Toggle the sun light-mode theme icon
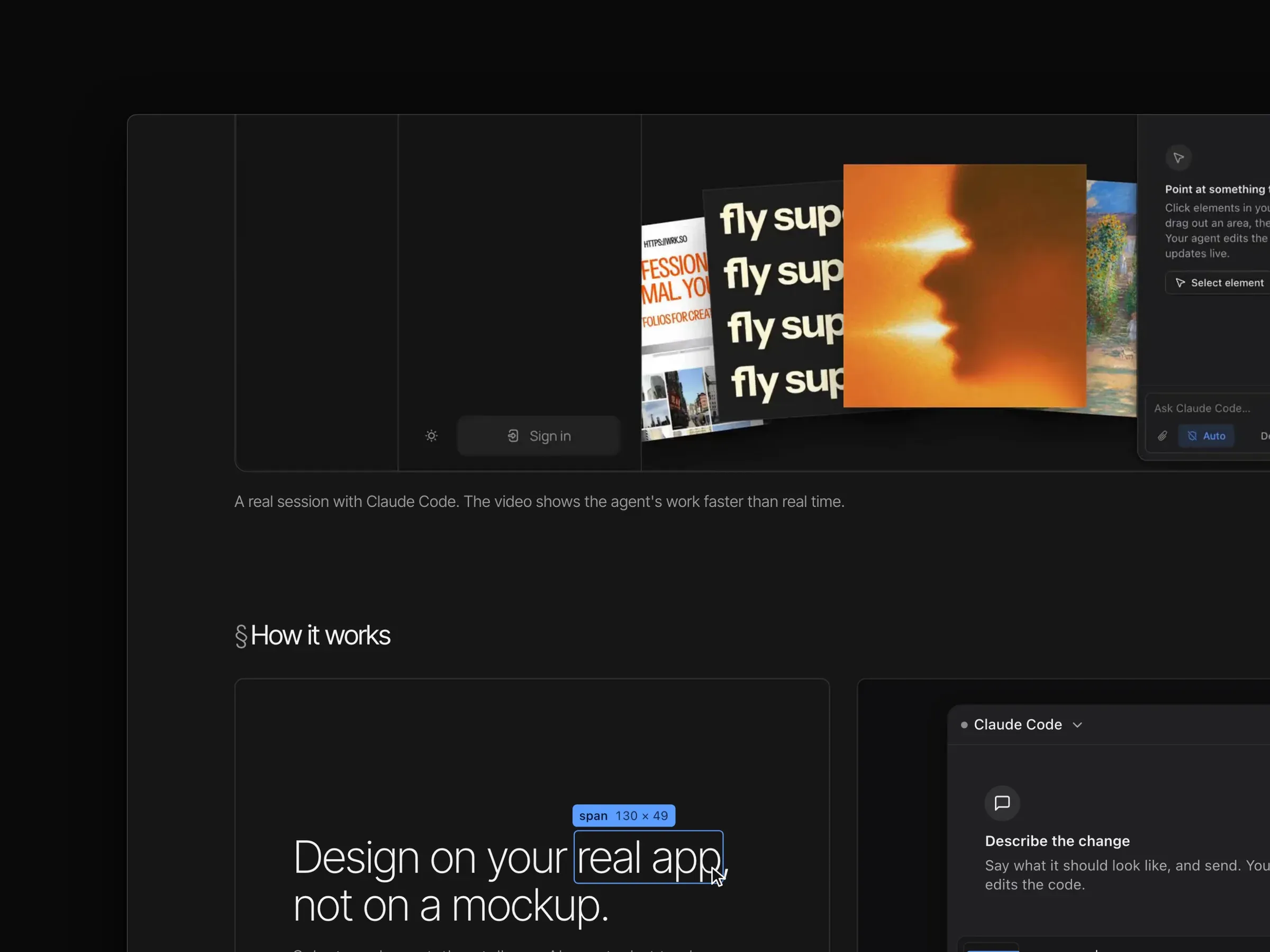The width and height of the screenshot is (1270, 952). [431, 436]
